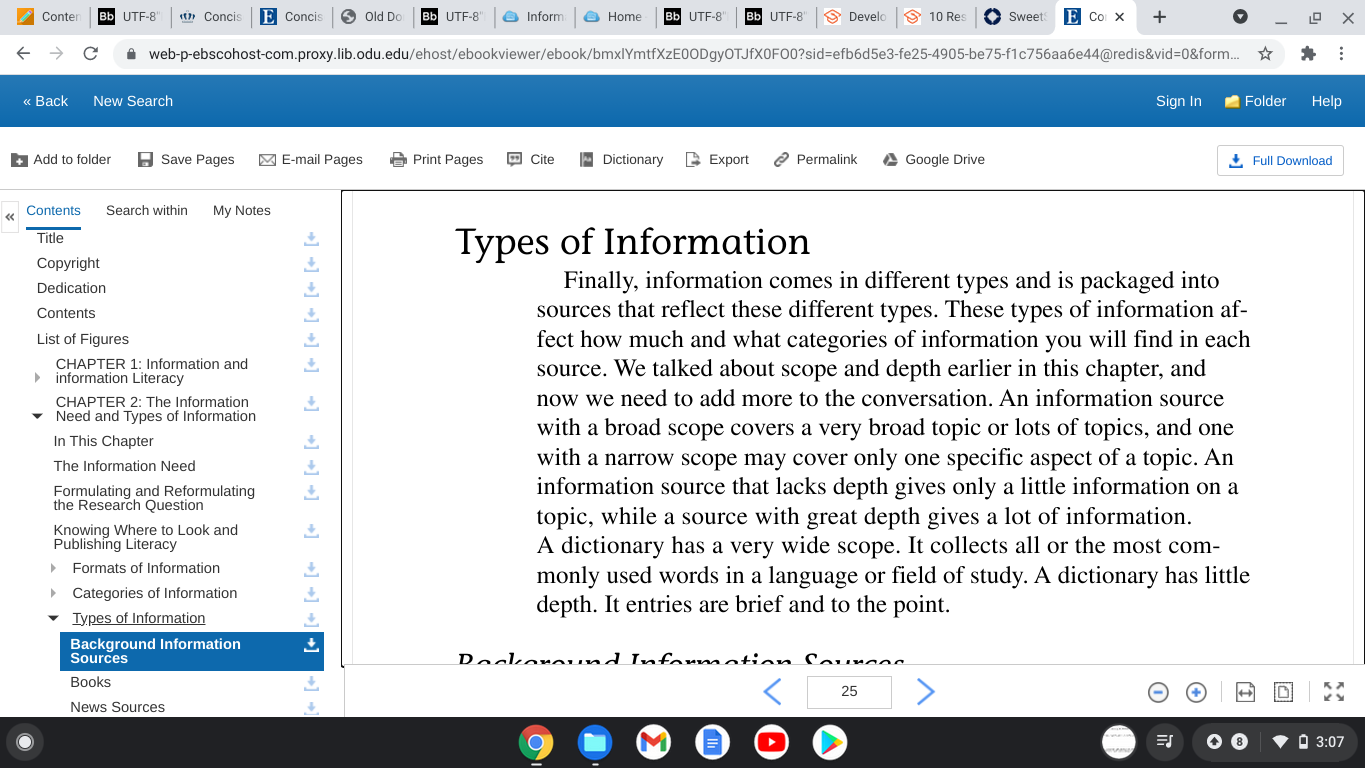The image size is (1365, 768).
Task: Click the Export option
Action: [717, 159]
